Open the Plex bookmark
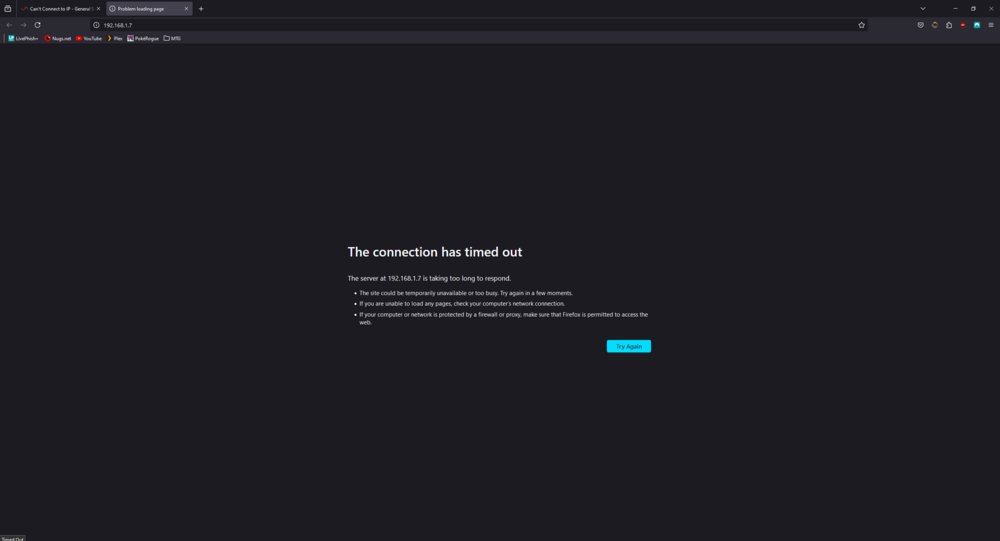Screen dimensions: 1000x541 pyautogui.click(x=115, y=38)
